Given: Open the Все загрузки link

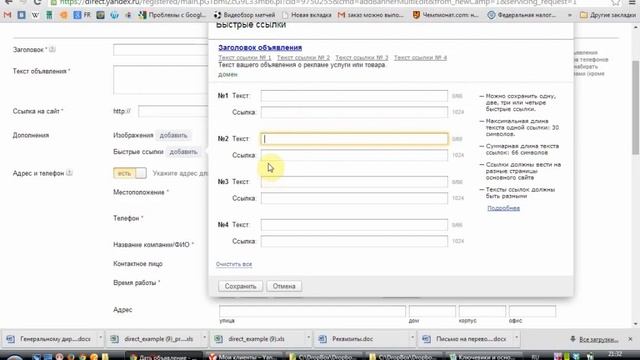Looking at the screenshot, I should [x=598, y=339].
